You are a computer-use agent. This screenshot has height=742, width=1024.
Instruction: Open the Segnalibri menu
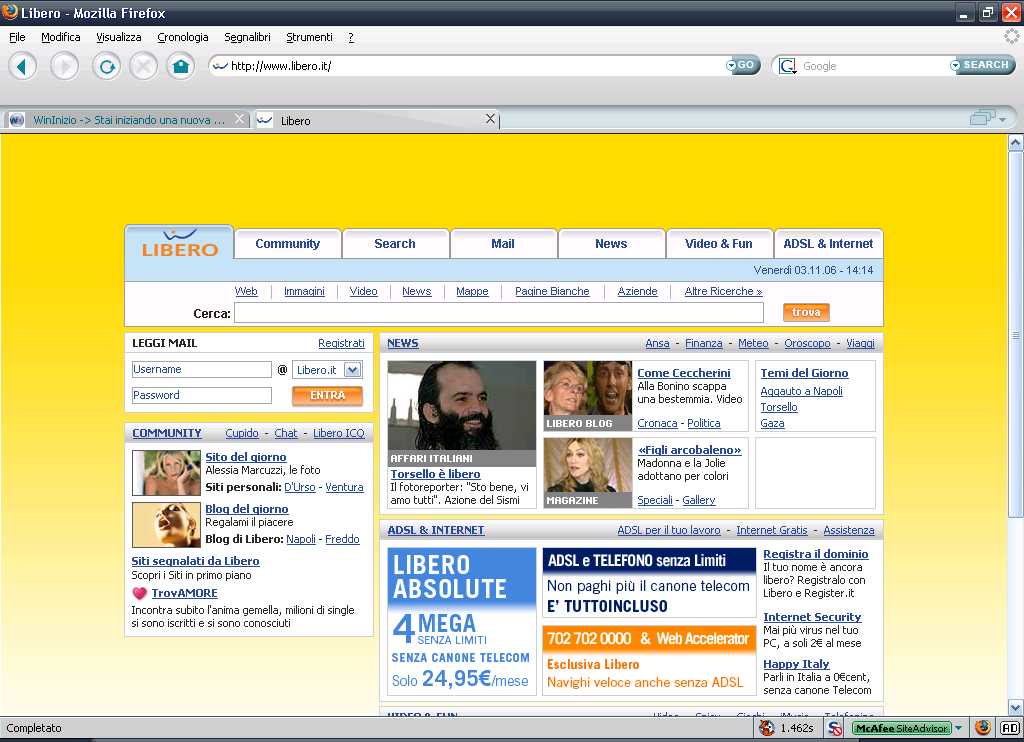[247, 37]
